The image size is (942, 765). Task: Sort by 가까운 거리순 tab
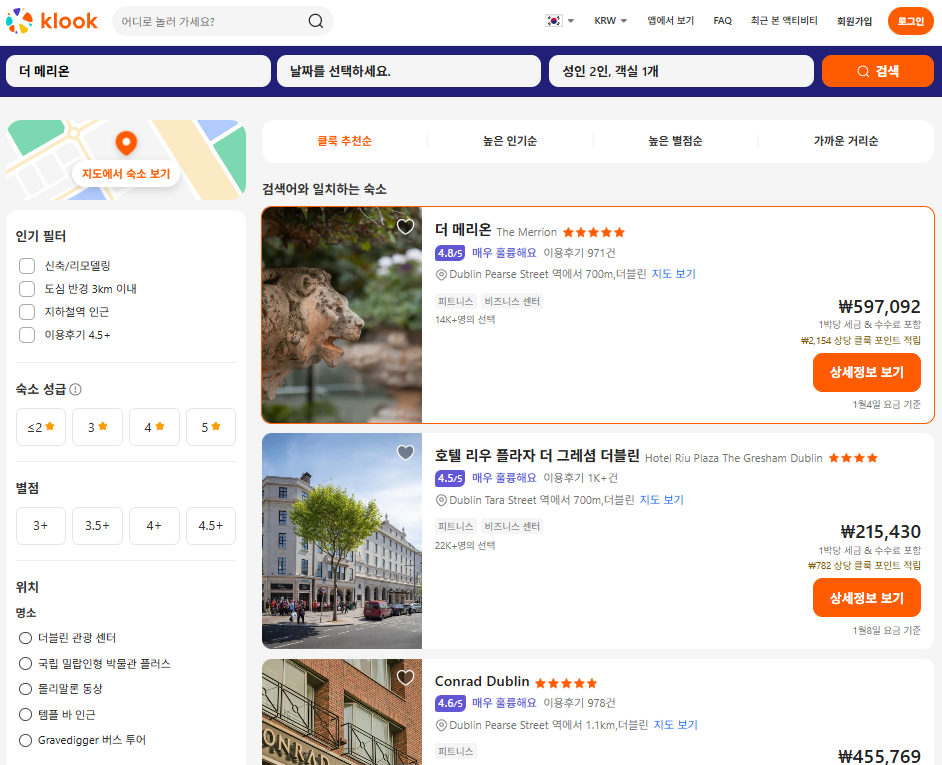tap(846, 141)
